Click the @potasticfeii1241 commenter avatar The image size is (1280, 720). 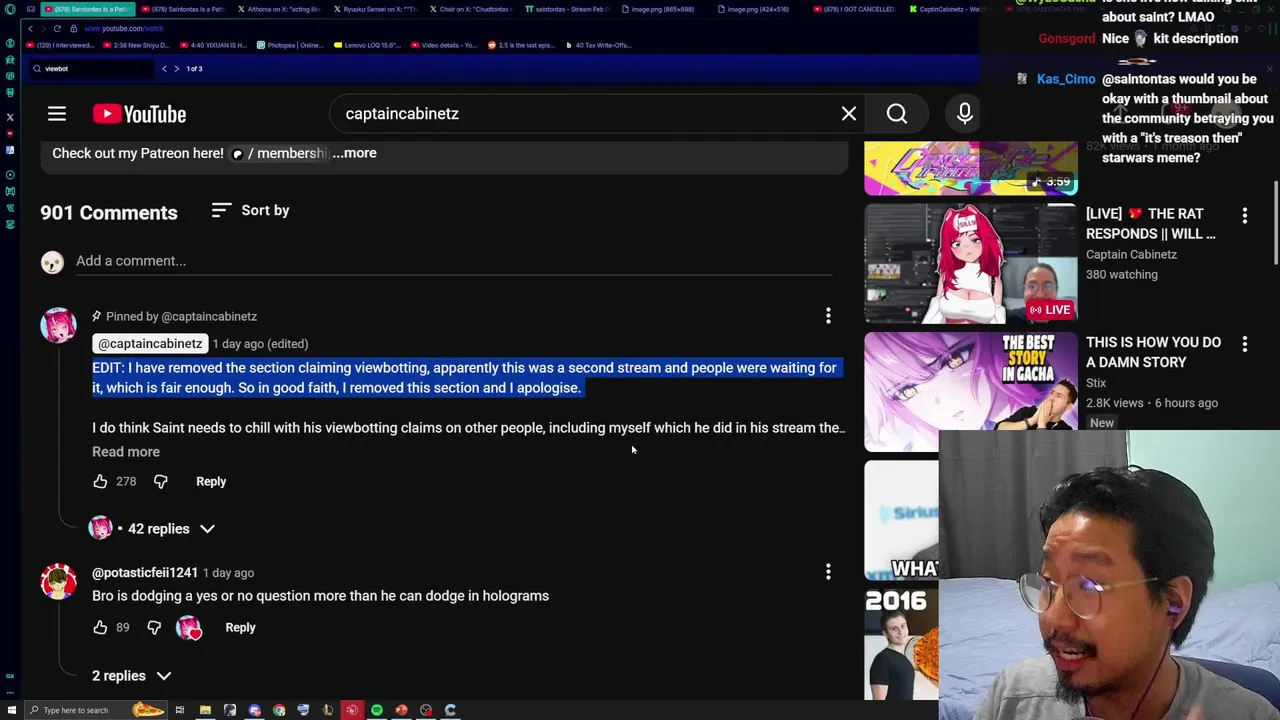click(x=58, y=582)
